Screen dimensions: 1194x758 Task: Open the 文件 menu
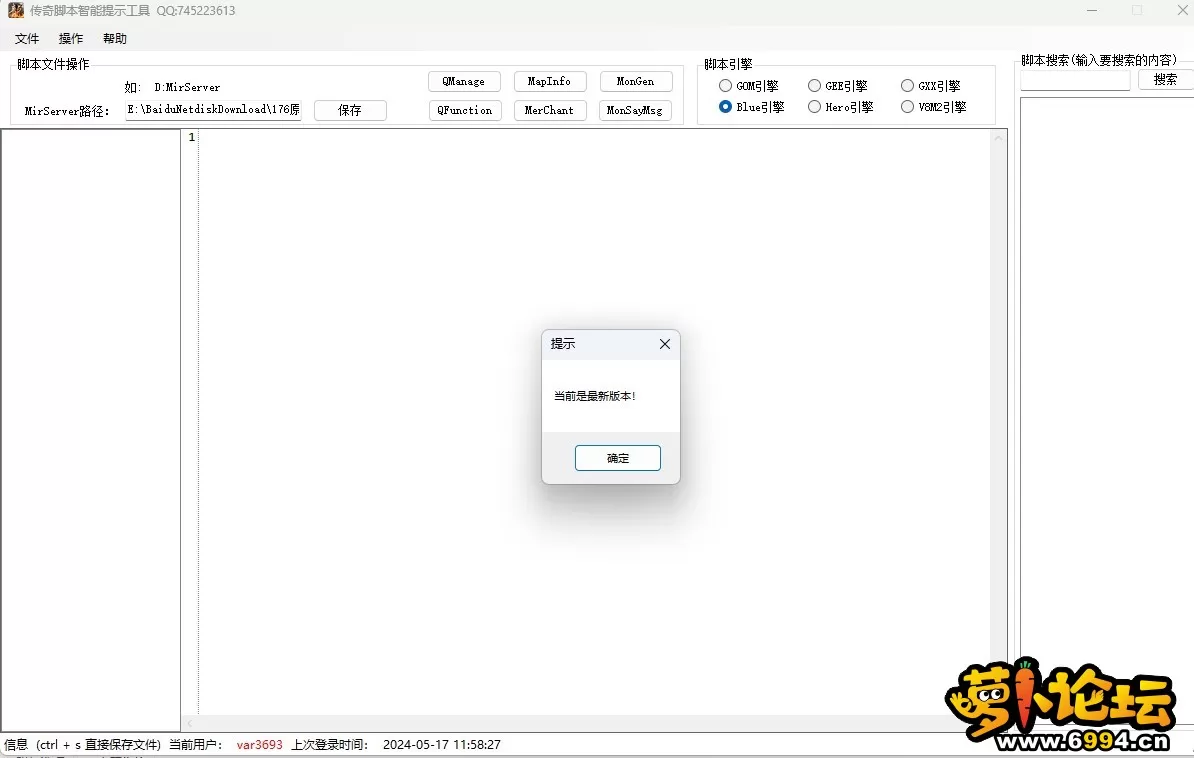point(27,39)
